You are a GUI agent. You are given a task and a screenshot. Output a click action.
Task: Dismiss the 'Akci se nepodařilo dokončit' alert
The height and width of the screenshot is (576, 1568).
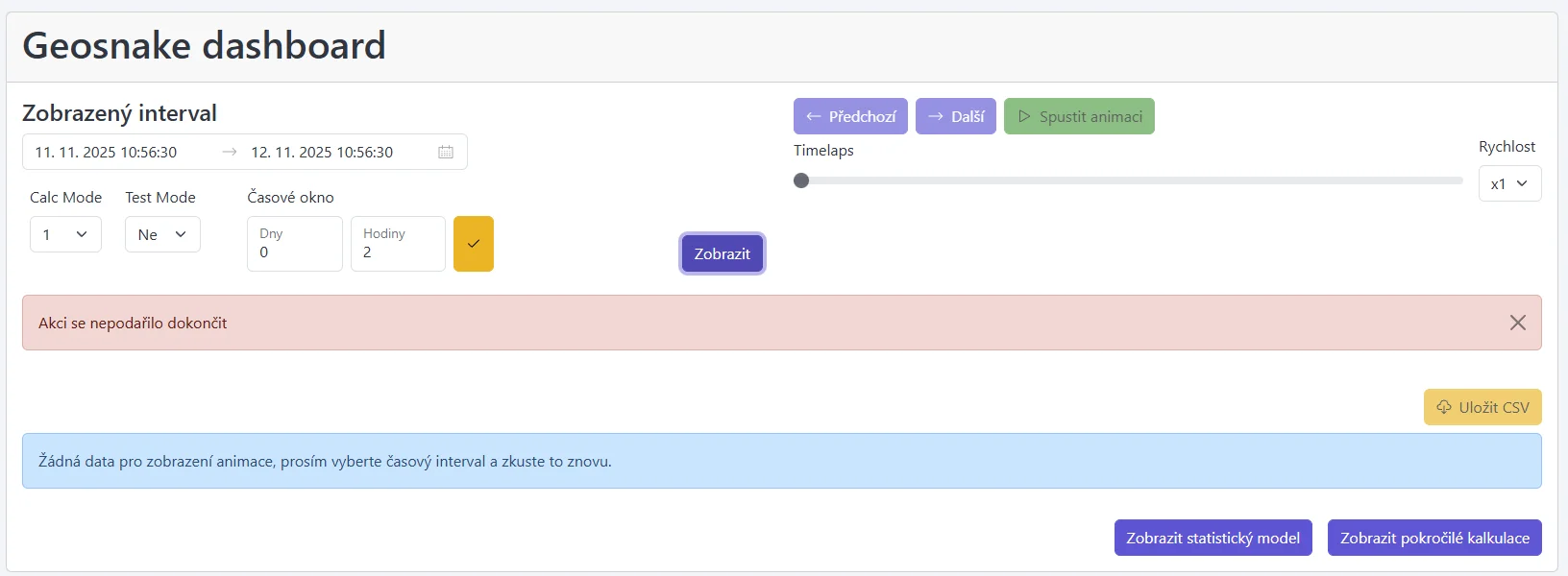[x=1518, y=323]
